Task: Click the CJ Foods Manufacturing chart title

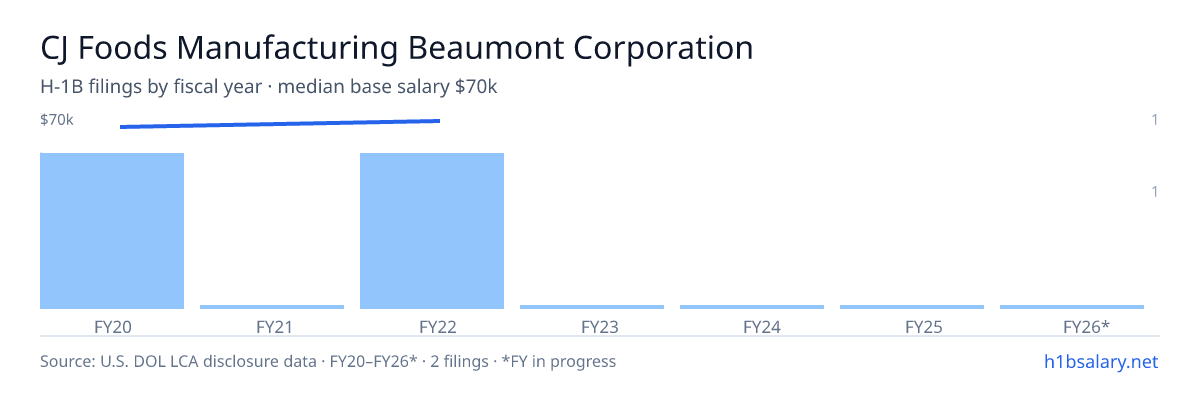Action: (396, 47)
